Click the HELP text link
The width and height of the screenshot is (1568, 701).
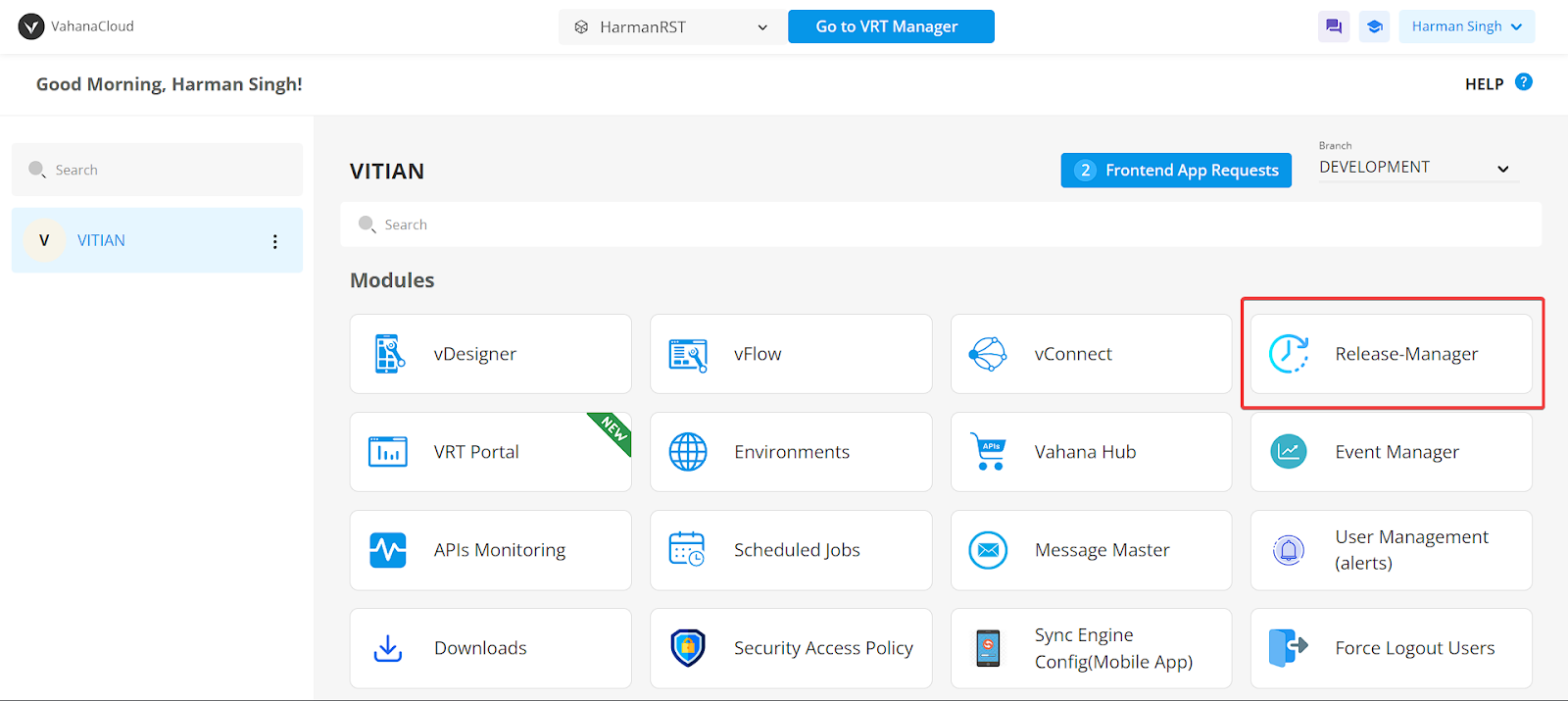[x=1484, y=84]
